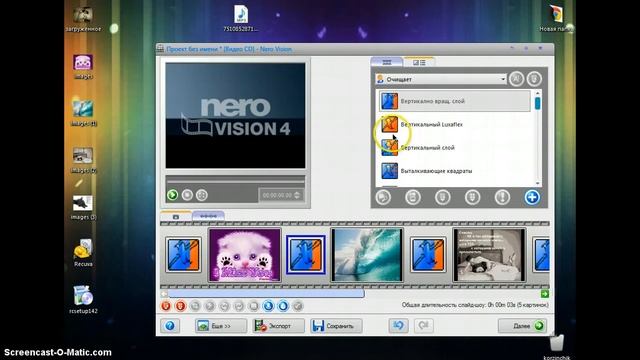This screenshot has width=640, height=360.
Task: Open help with the blue question mark button
Action: coord(170,326)
